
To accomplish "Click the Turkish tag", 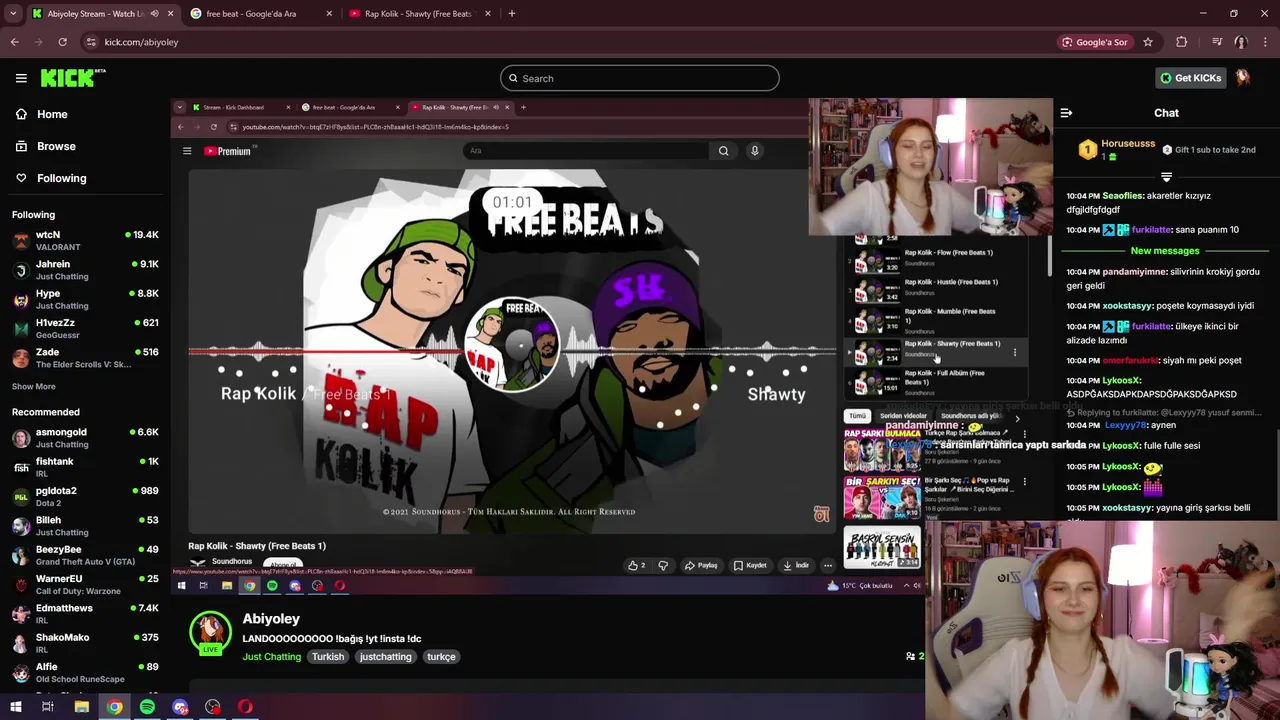I will tap(328, 657).
